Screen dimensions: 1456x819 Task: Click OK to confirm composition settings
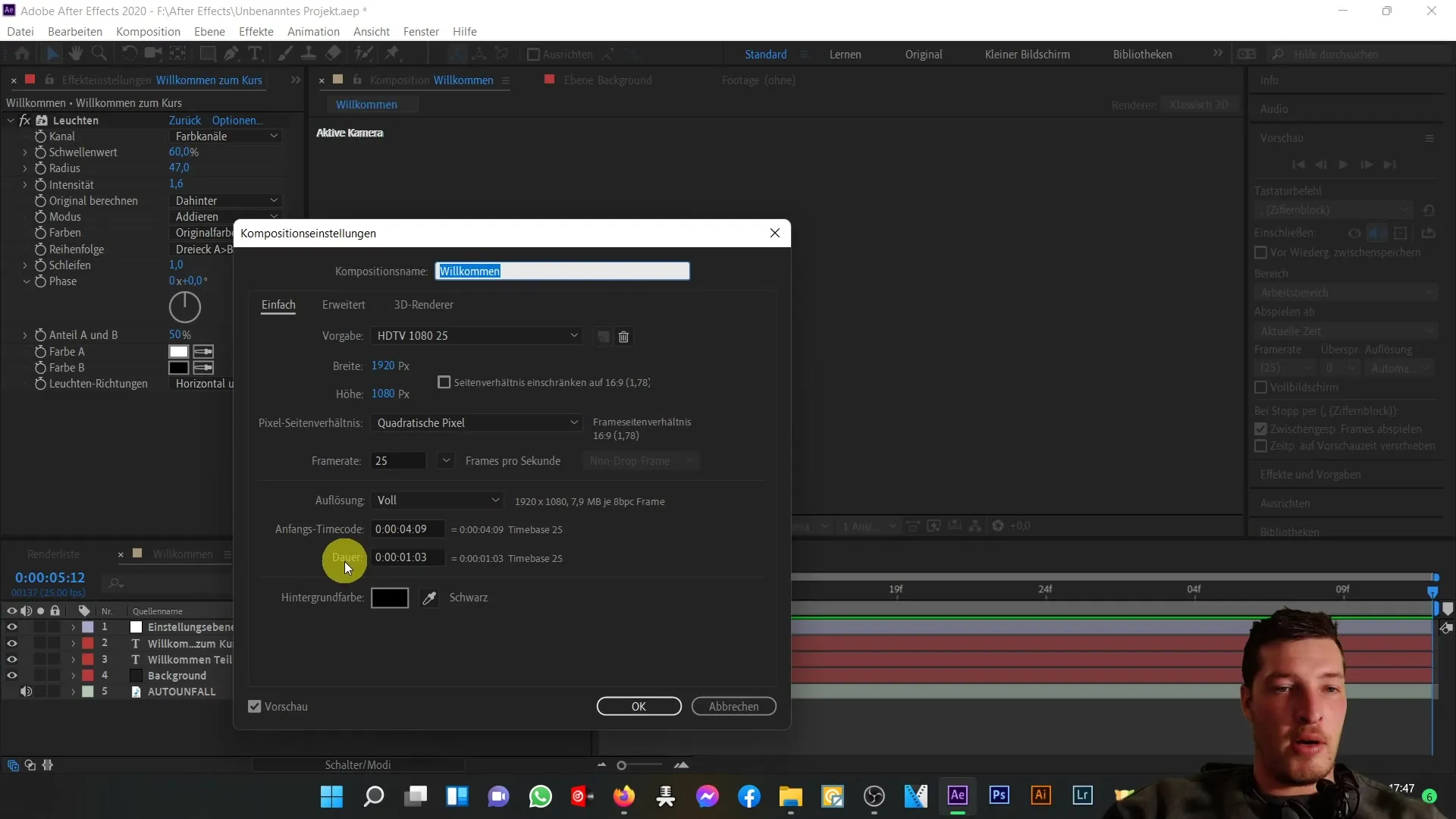638,706
